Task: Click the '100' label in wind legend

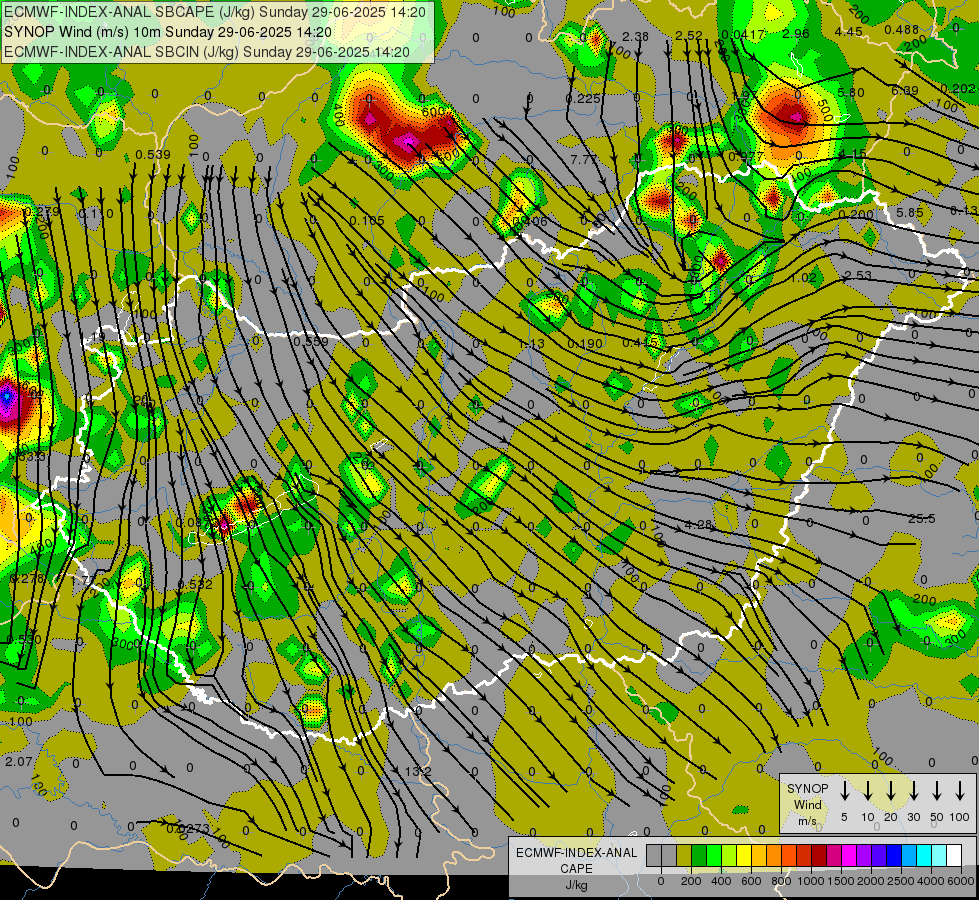Action: (x=960, y=817)
